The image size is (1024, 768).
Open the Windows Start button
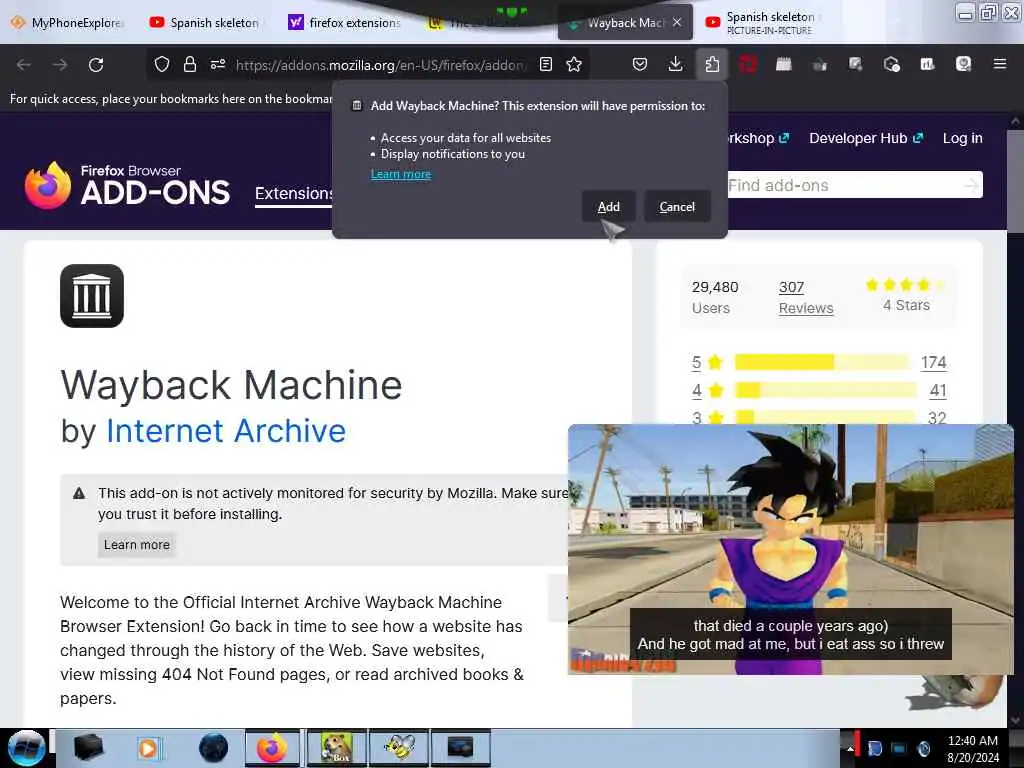pos(26,748)
